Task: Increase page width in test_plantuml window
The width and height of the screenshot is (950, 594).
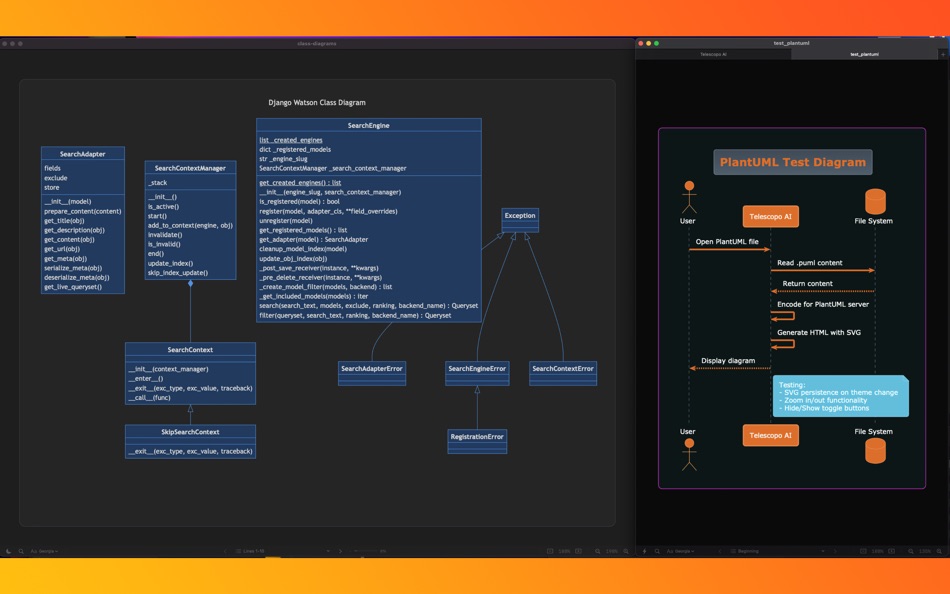Action: pyautogui.click(x=892, y=552)
